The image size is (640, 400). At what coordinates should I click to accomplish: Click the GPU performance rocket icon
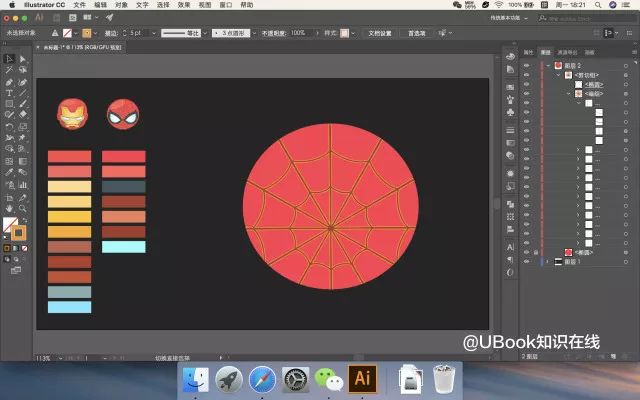coord(109,17)
